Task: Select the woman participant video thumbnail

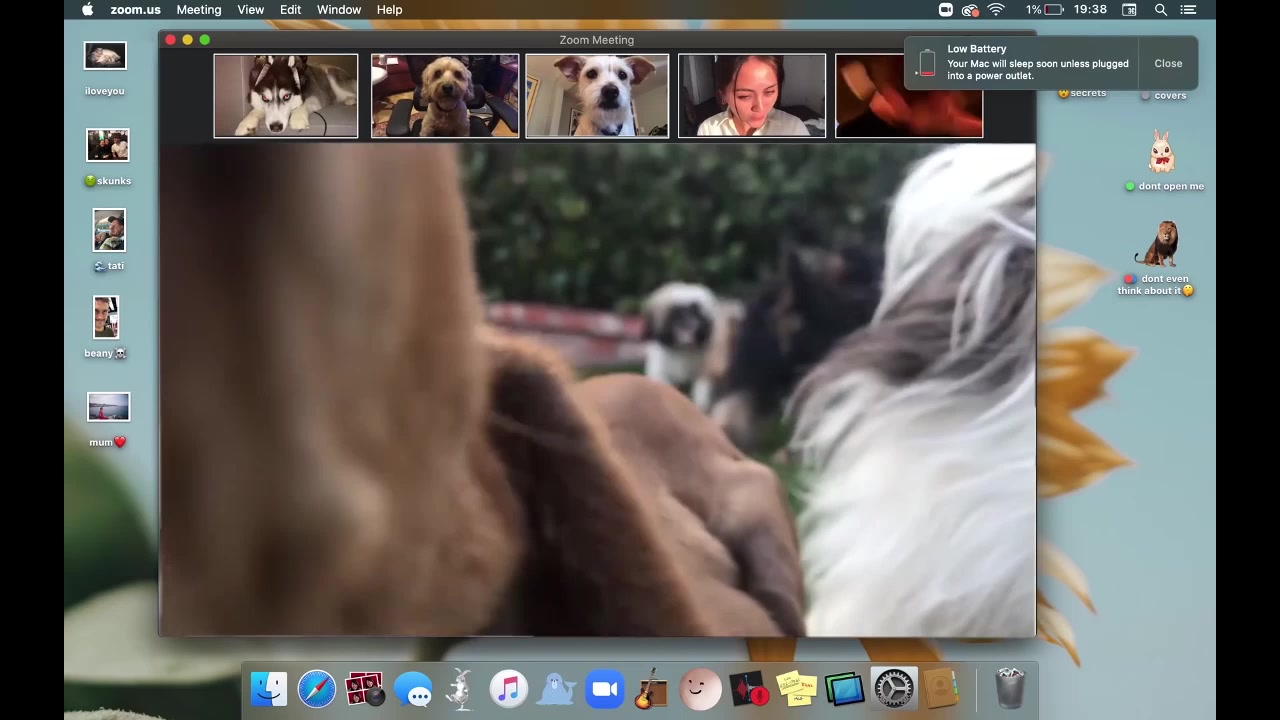Action: (752, 96)
